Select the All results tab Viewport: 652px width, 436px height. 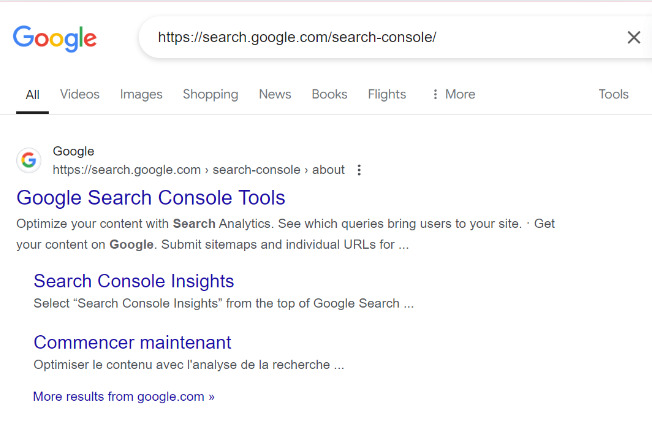33,94
